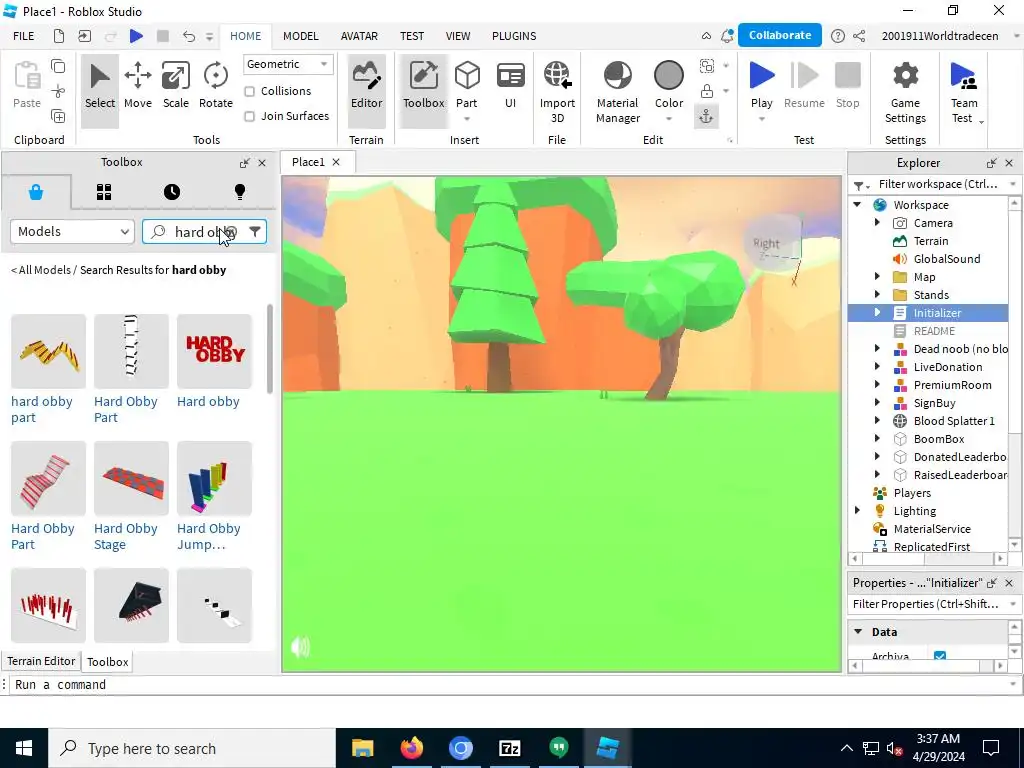This screenshot has width=1024, height=768.
Task: Click the Copy icon in Clipboard
Action: (x=58, y=66)
